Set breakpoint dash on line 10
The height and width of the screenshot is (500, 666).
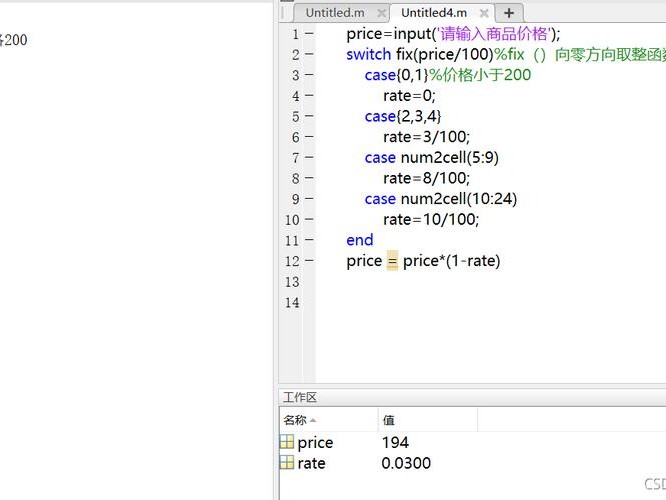(309, 219)
